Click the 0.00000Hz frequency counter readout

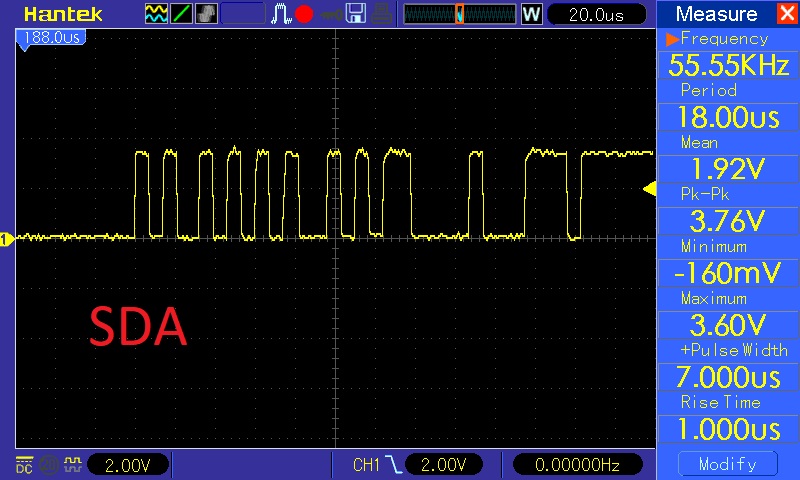pyautogui.click(x=577, y=465)
